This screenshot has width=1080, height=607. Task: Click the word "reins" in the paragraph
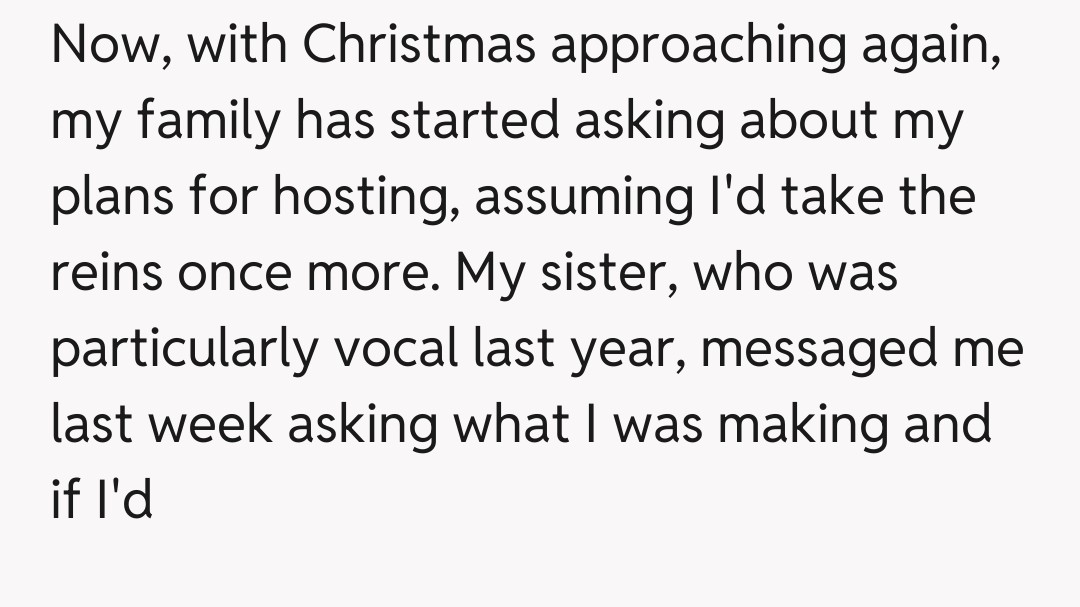(107, 274)
